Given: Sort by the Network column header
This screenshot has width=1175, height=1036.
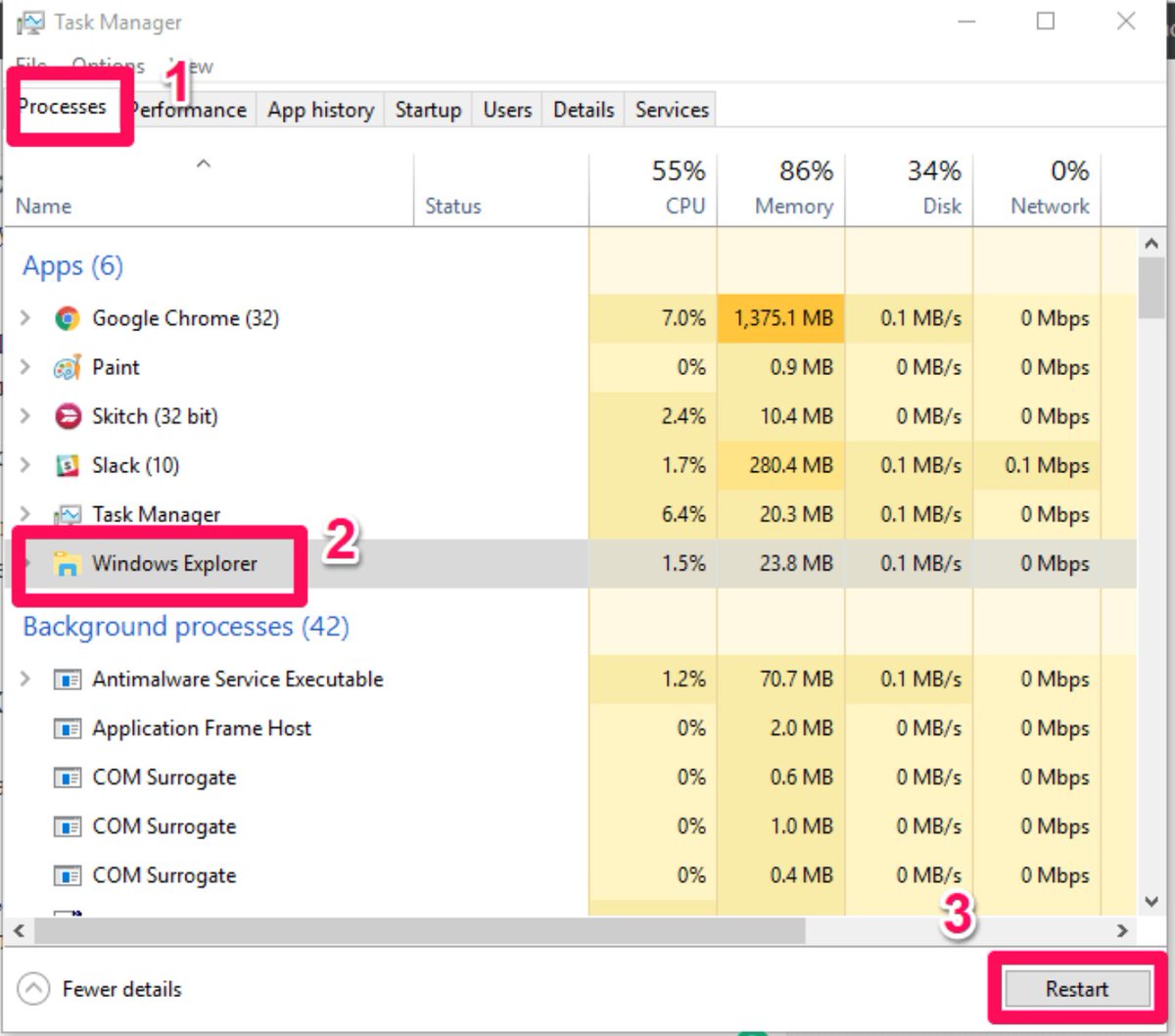Looking at the screenshot, I should (x=1037, y=191).
